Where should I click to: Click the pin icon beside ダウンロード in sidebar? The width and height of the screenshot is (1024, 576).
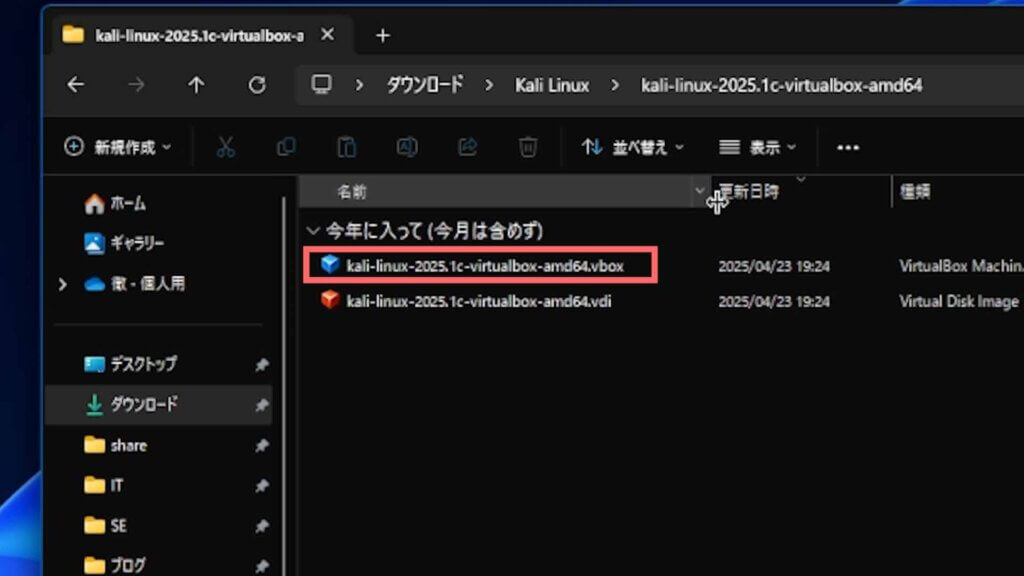(262, 406)
